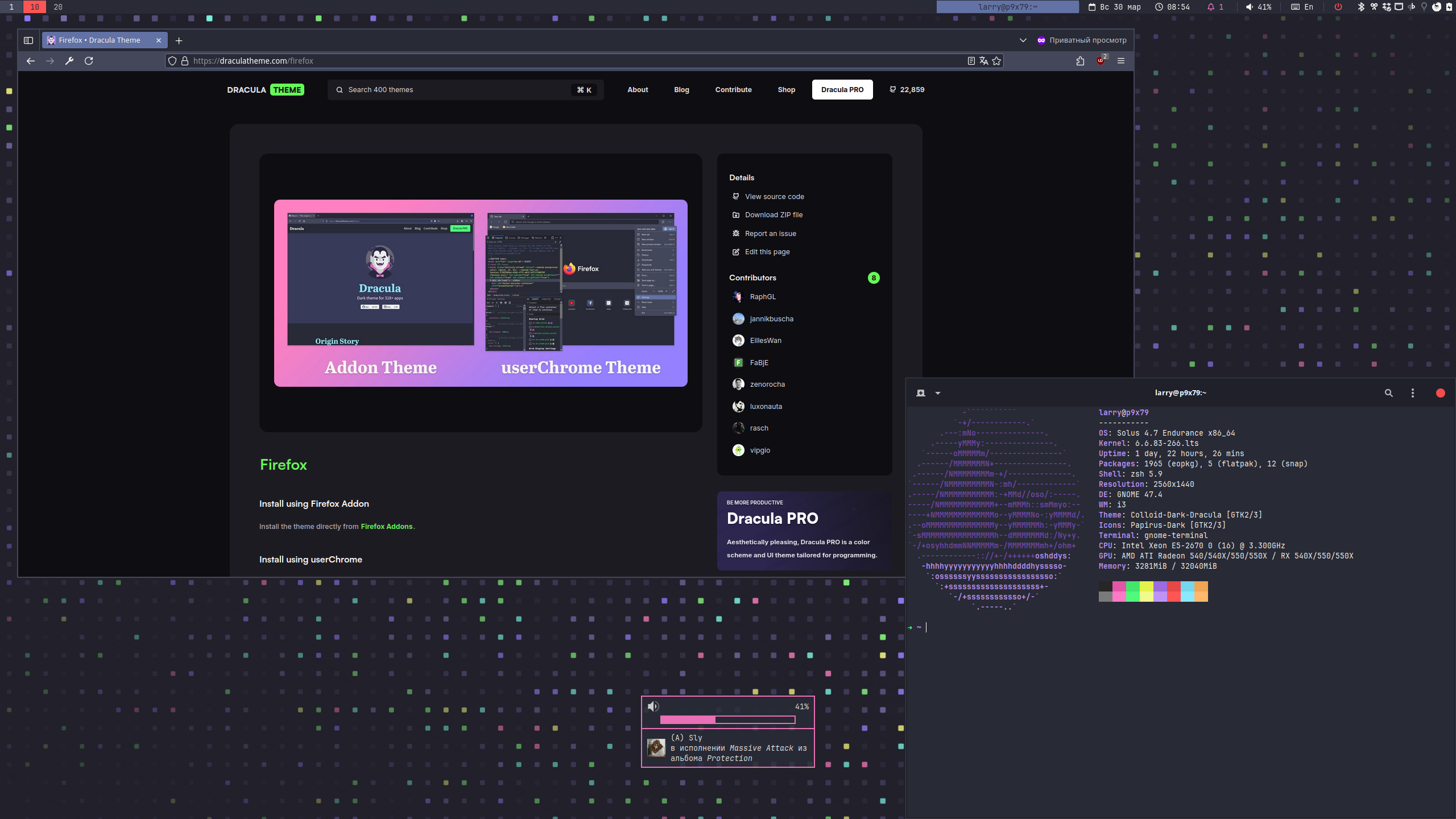The image size is (1456, 819).
Task: Click the new terminal tab icon
Action: click(921, 393)
